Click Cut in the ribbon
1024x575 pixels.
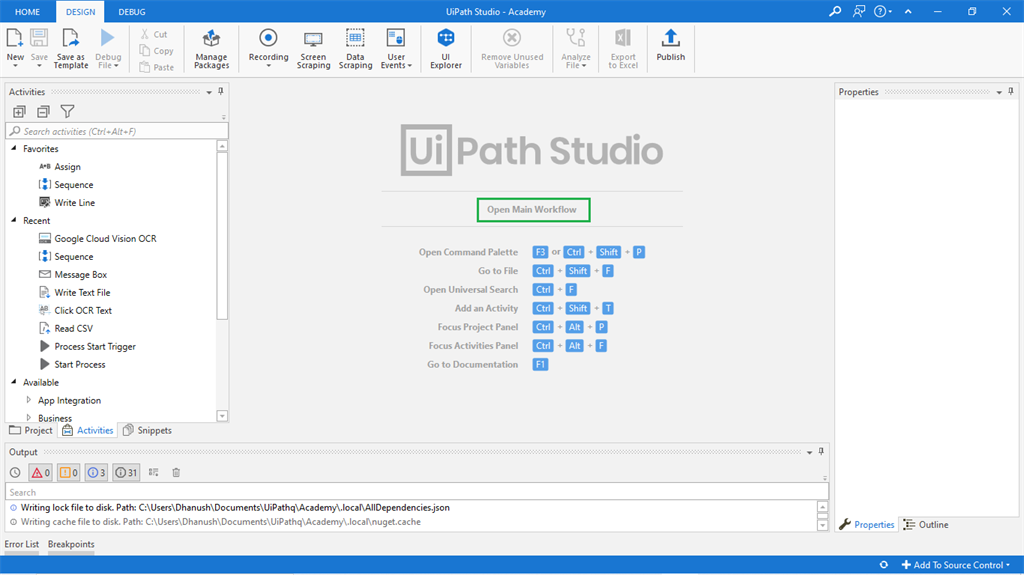(154, 34)
